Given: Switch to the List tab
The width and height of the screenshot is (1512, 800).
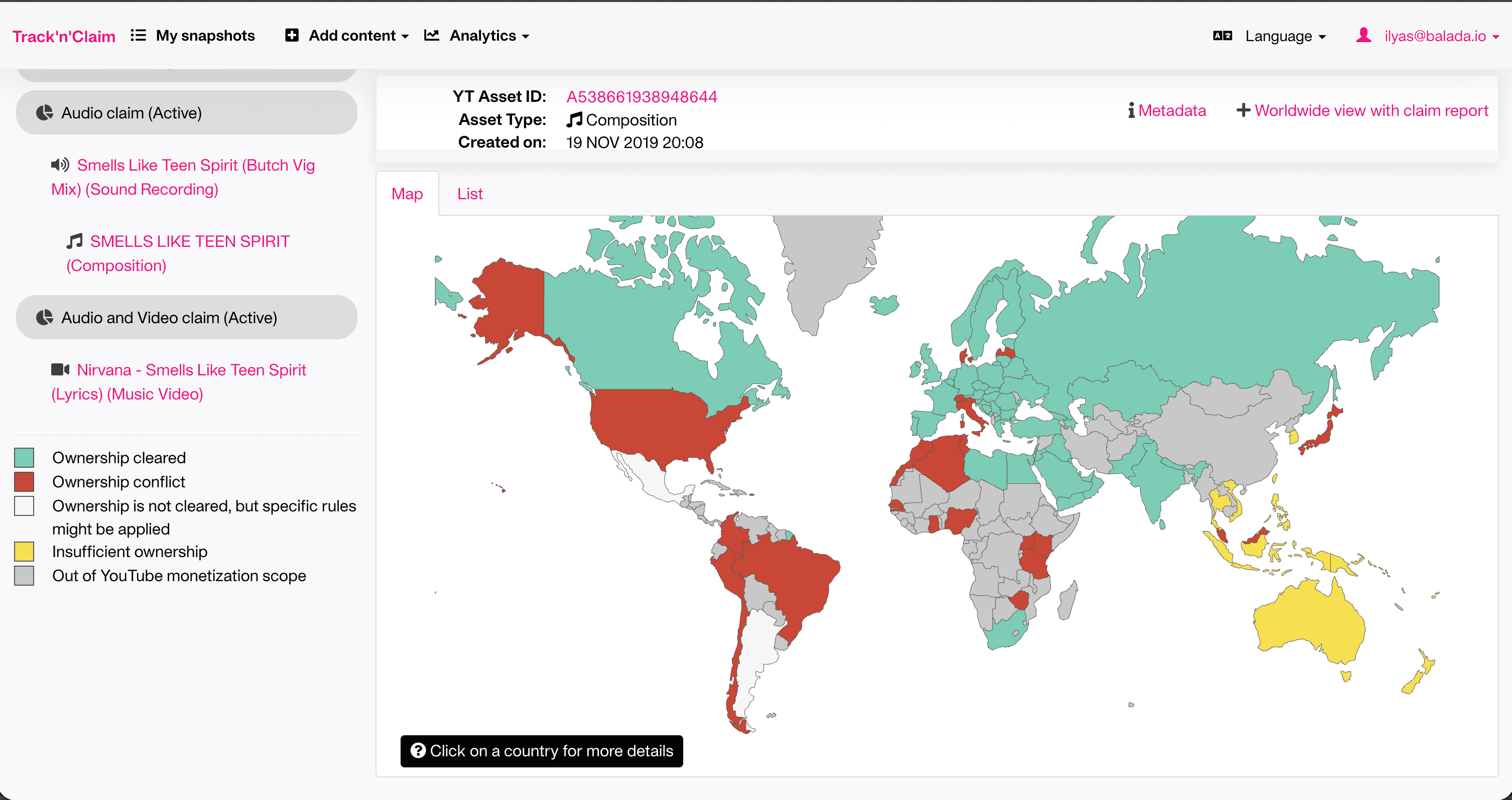Looking at the screenshot, I should (x=469, y=194).
